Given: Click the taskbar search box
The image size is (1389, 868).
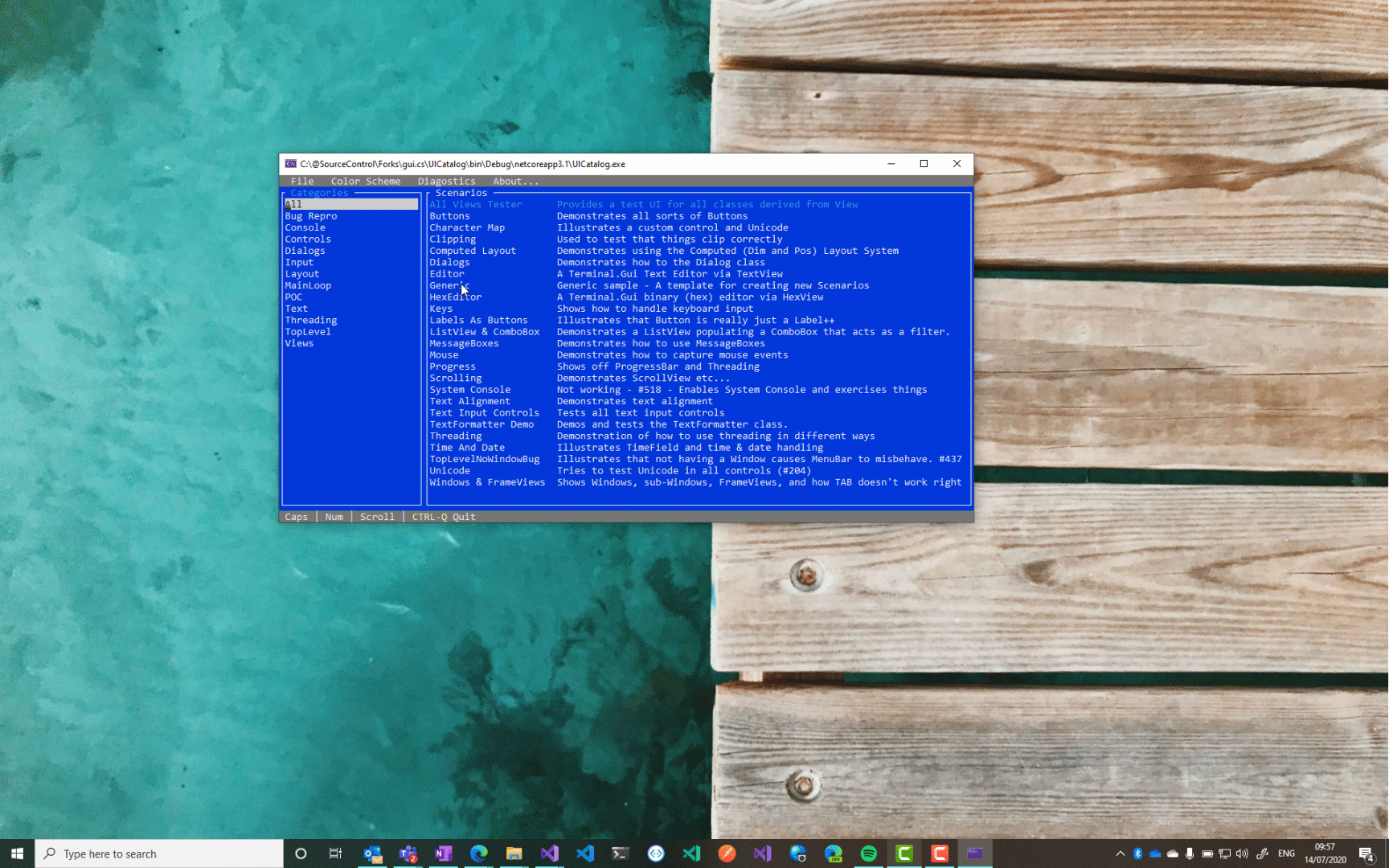Looking at the screenshot, I should tap(159, 854).
